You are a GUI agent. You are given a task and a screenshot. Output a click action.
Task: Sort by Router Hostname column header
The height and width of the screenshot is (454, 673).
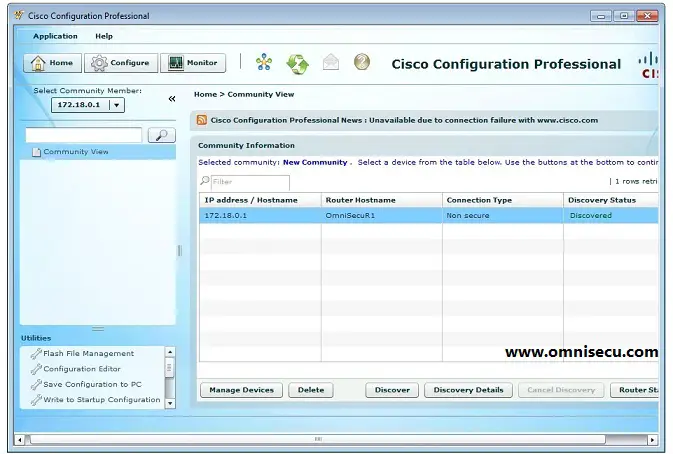point(382,200)
